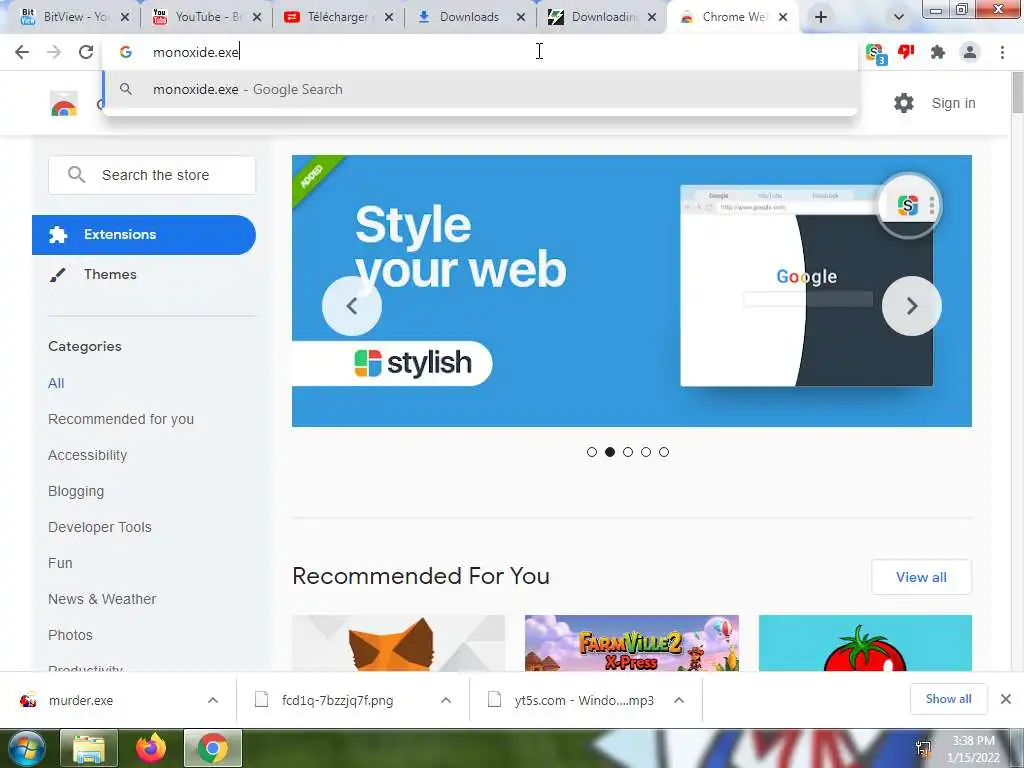This screenshot has width=1024, height=768.
Task: Focus the Search the store field
Action: coord(152,175)
